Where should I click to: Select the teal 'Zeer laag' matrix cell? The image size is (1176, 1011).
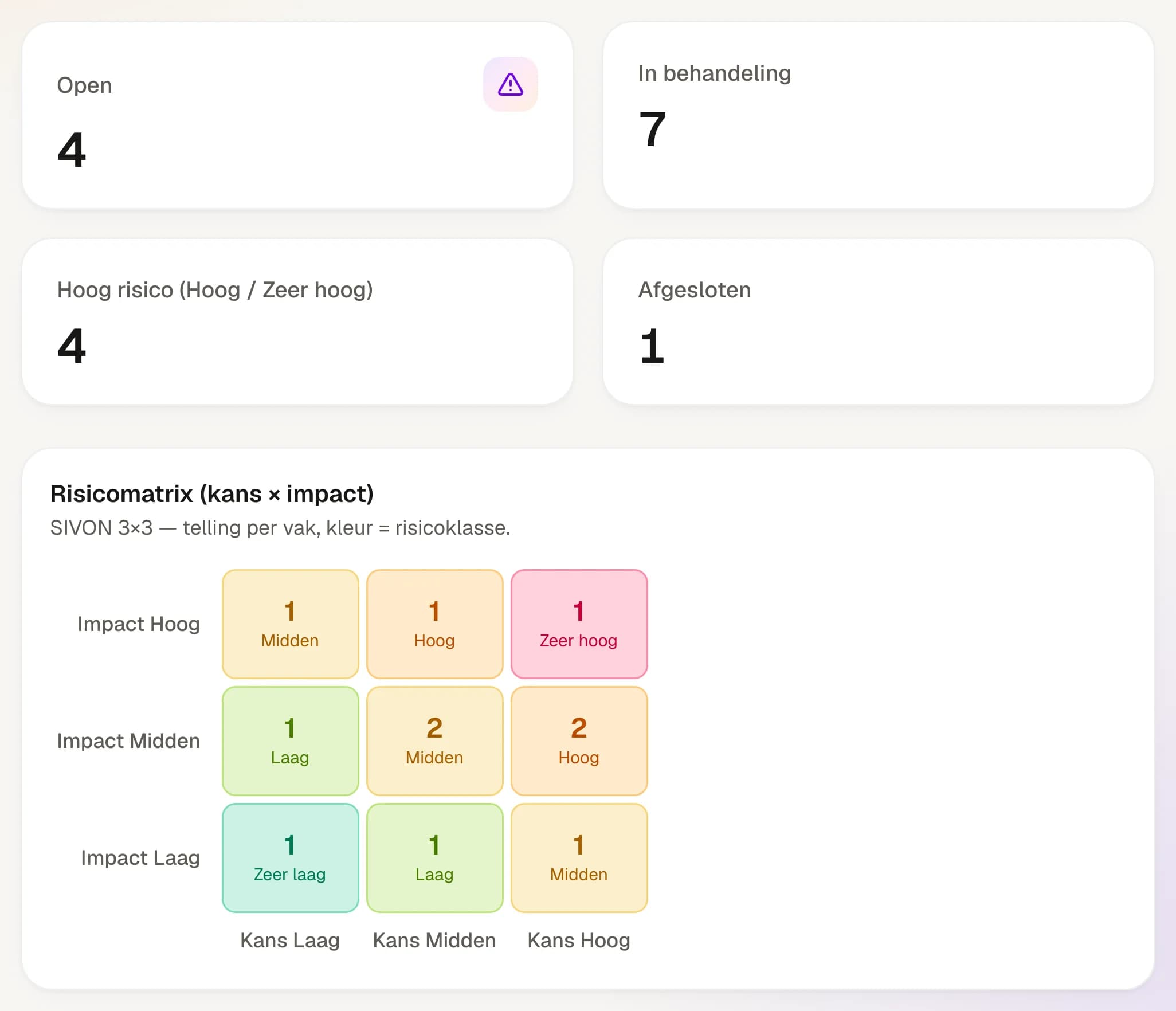pos(290,857)
